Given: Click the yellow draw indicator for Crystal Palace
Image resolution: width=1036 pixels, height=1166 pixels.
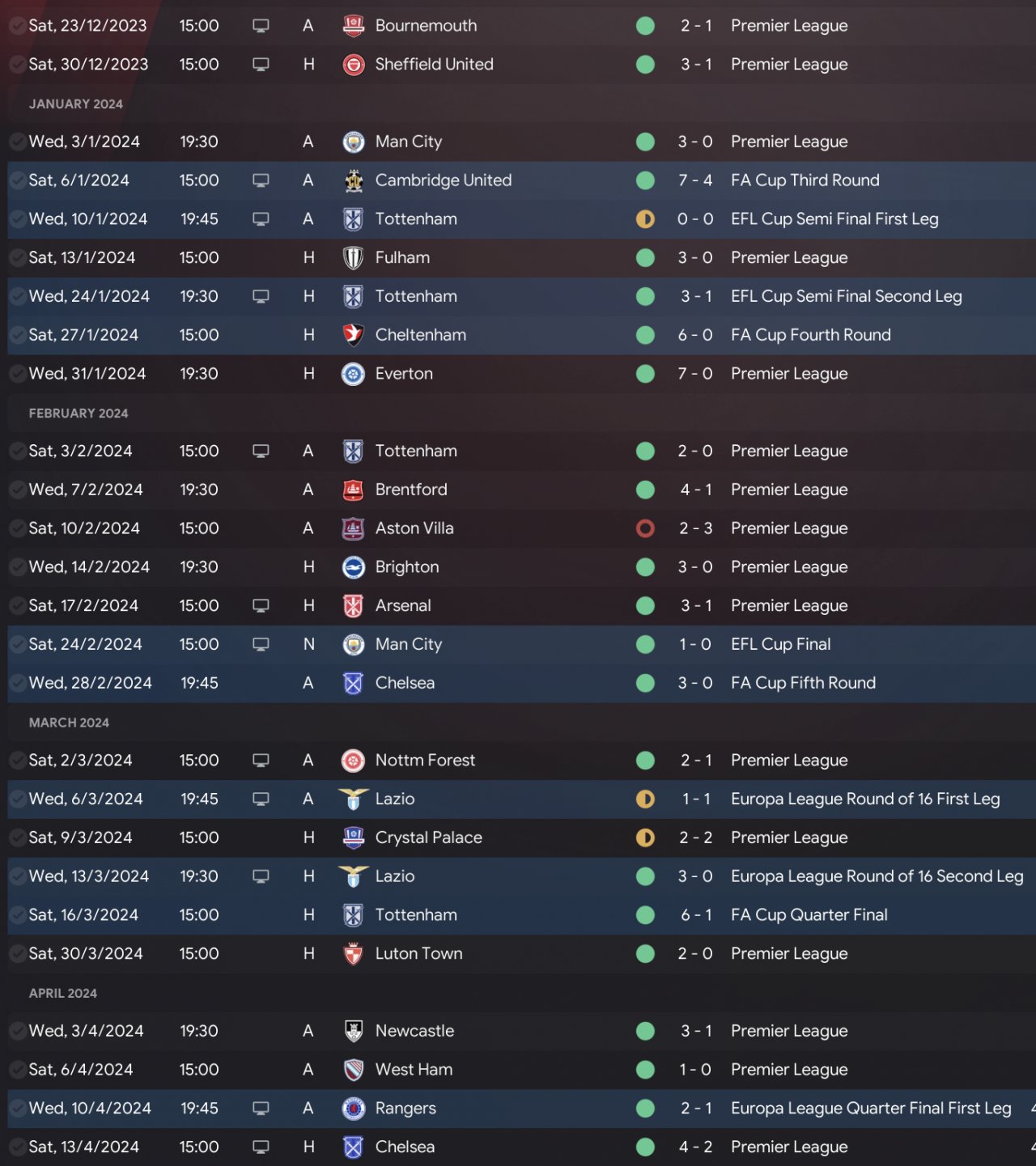Looking at the screenshot, I should click(x=645, y=837).
